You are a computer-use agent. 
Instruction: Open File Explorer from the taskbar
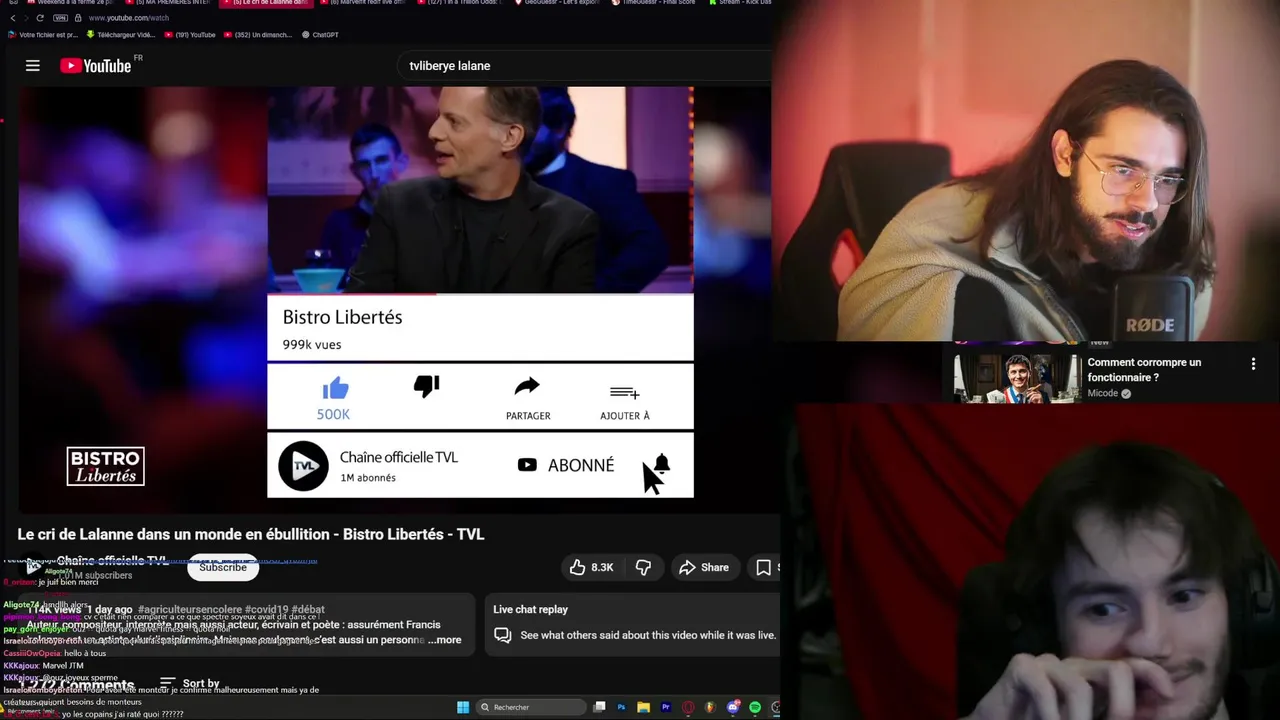pyautogui.click(x=643, y=707)
